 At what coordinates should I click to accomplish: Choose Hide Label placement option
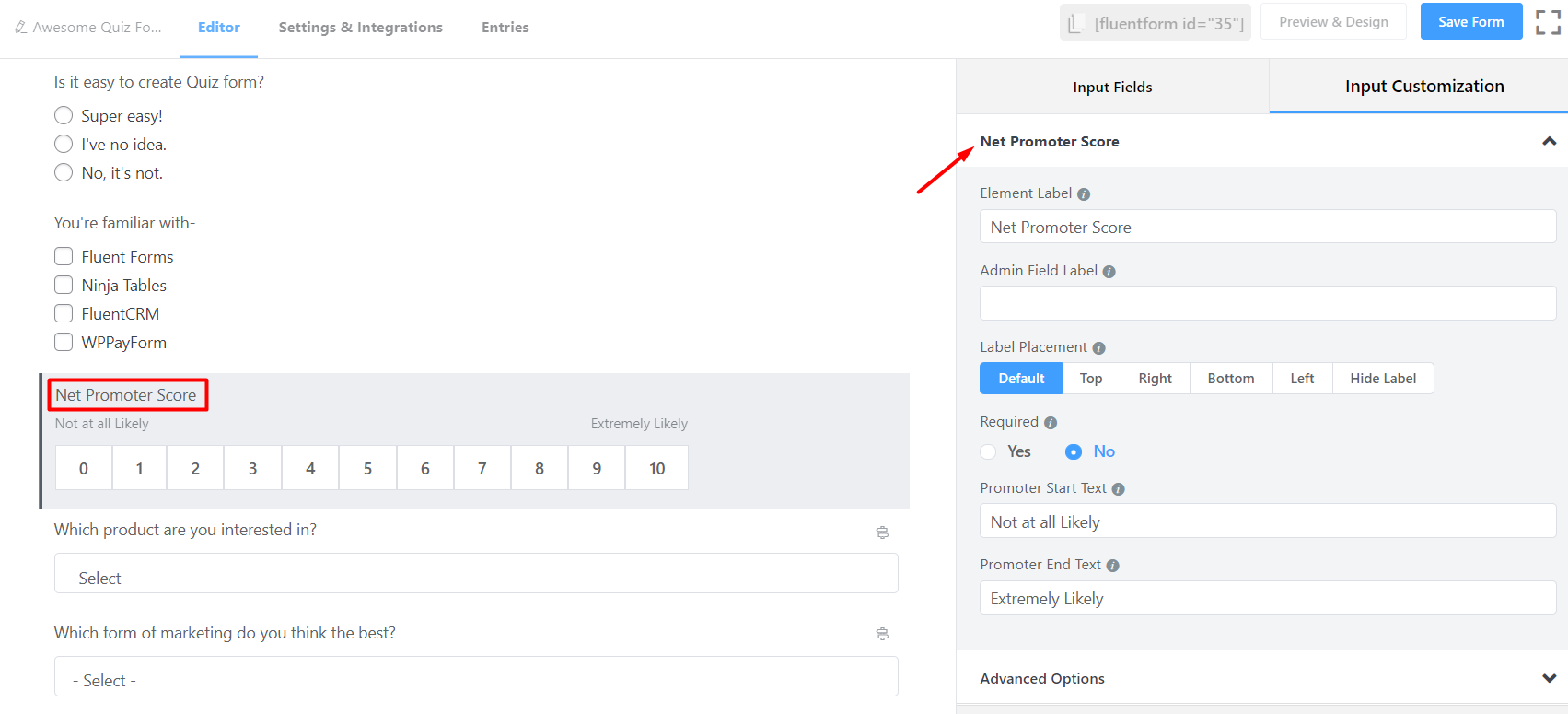1382,379
